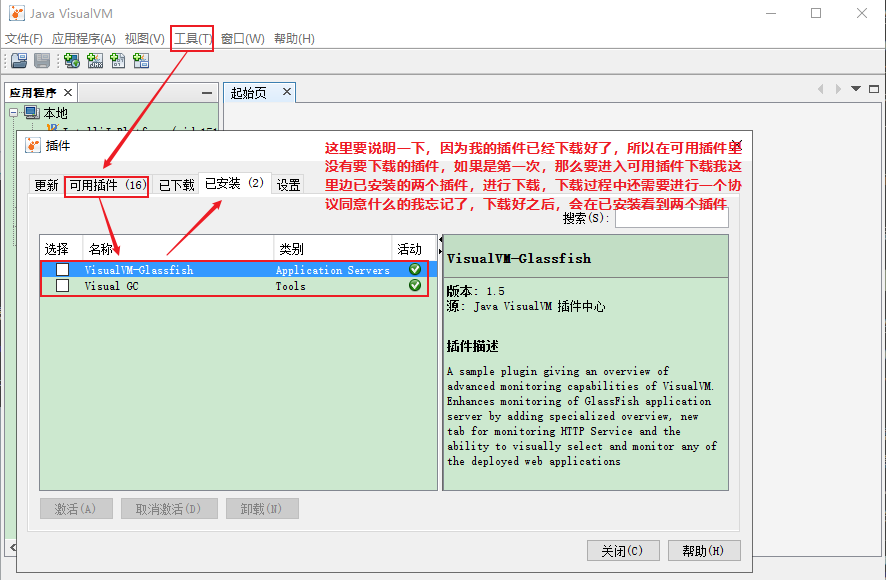886x580 pixels.
Task: Switch to the 已下载 tab
Action: point(176,185)
